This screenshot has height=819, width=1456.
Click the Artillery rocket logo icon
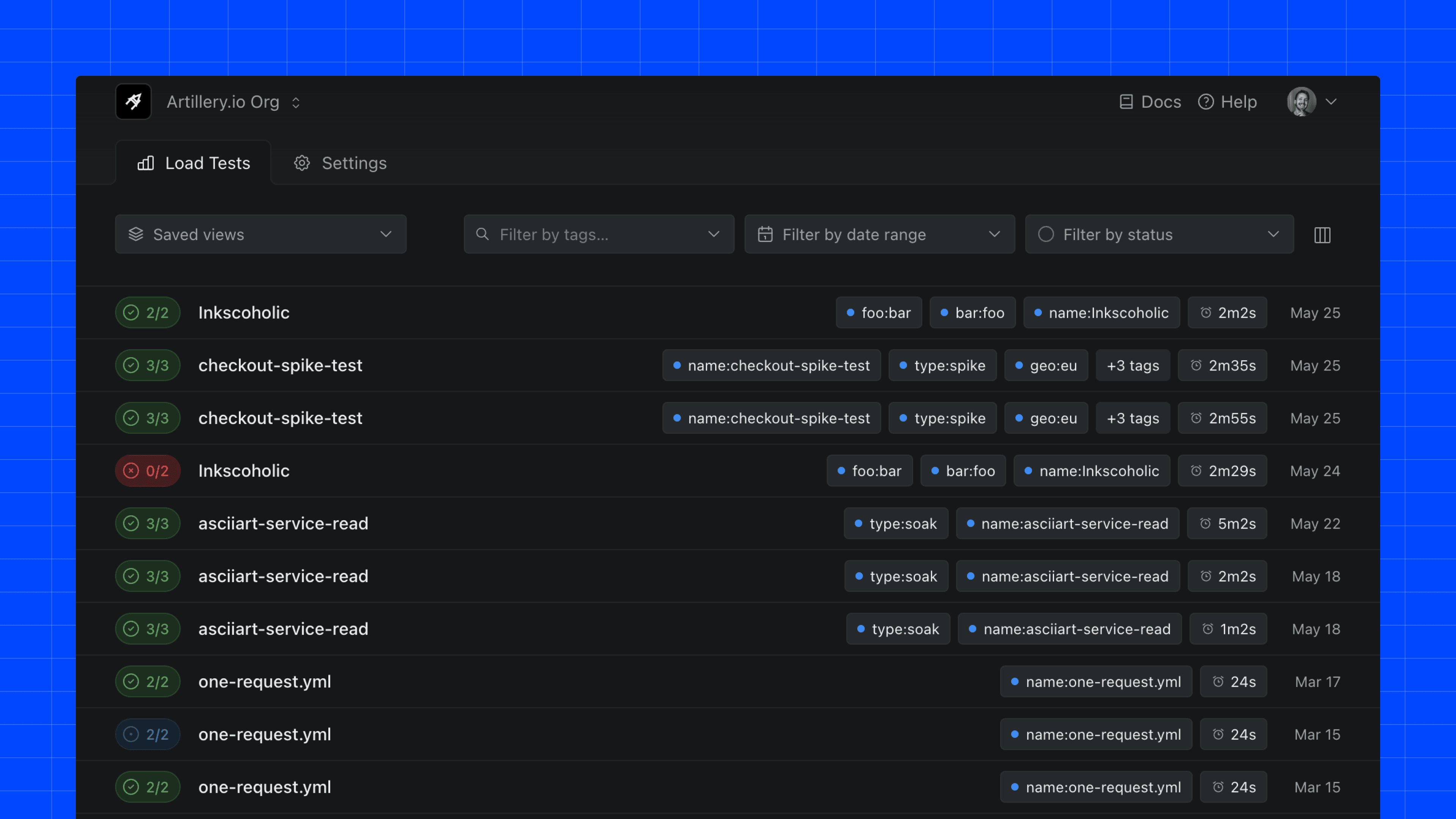[133, 102]
